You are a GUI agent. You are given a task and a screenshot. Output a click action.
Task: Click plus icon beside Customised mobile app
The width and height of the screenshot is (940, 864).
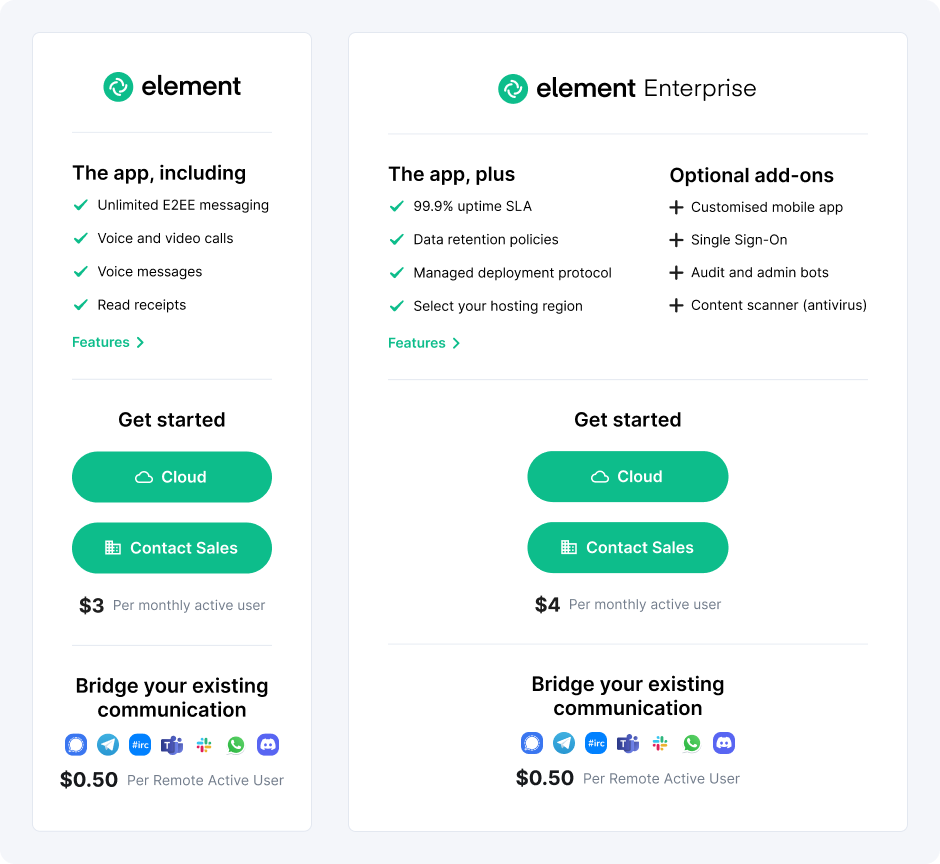click(676, 207)
